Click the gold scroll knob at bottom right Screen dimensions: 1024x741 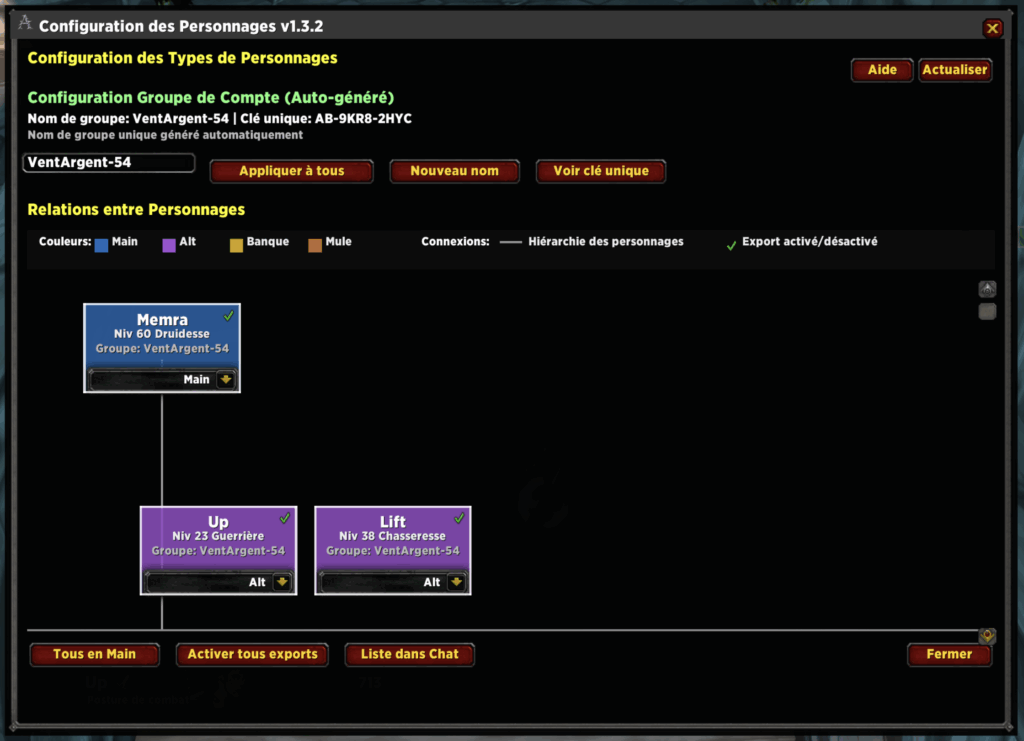click(x=987, y=635)
